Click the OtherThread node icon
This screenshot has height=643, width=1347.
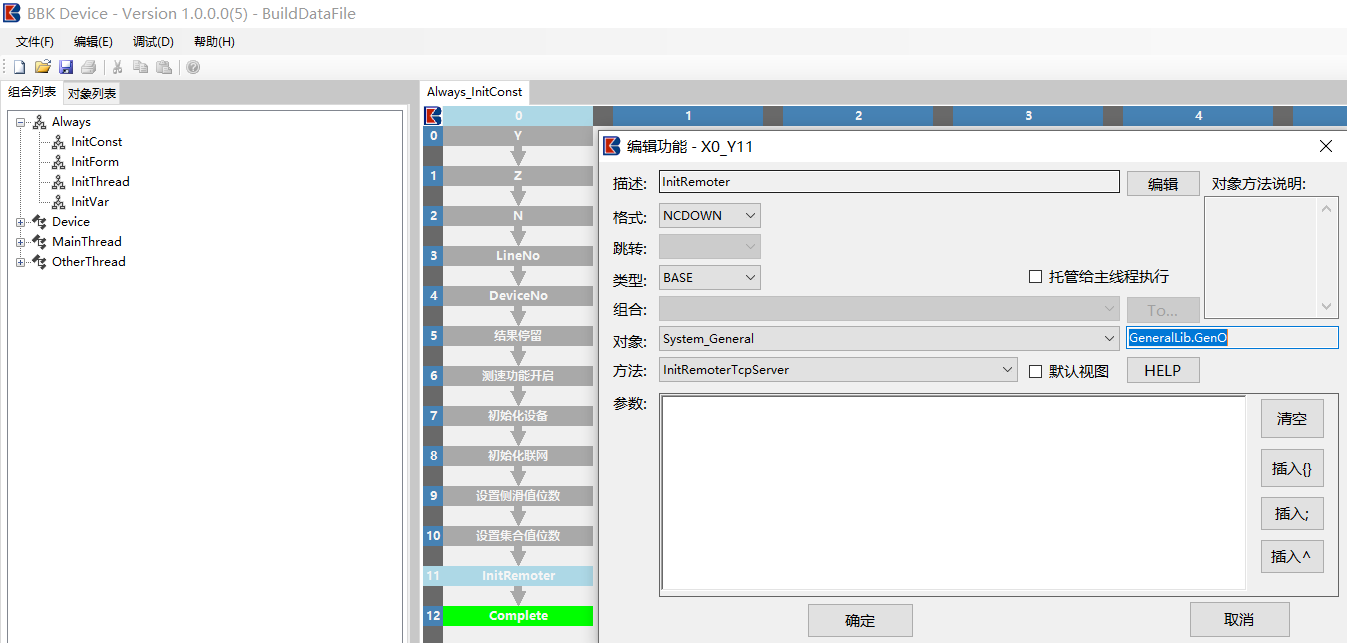[x=39, y=262]
